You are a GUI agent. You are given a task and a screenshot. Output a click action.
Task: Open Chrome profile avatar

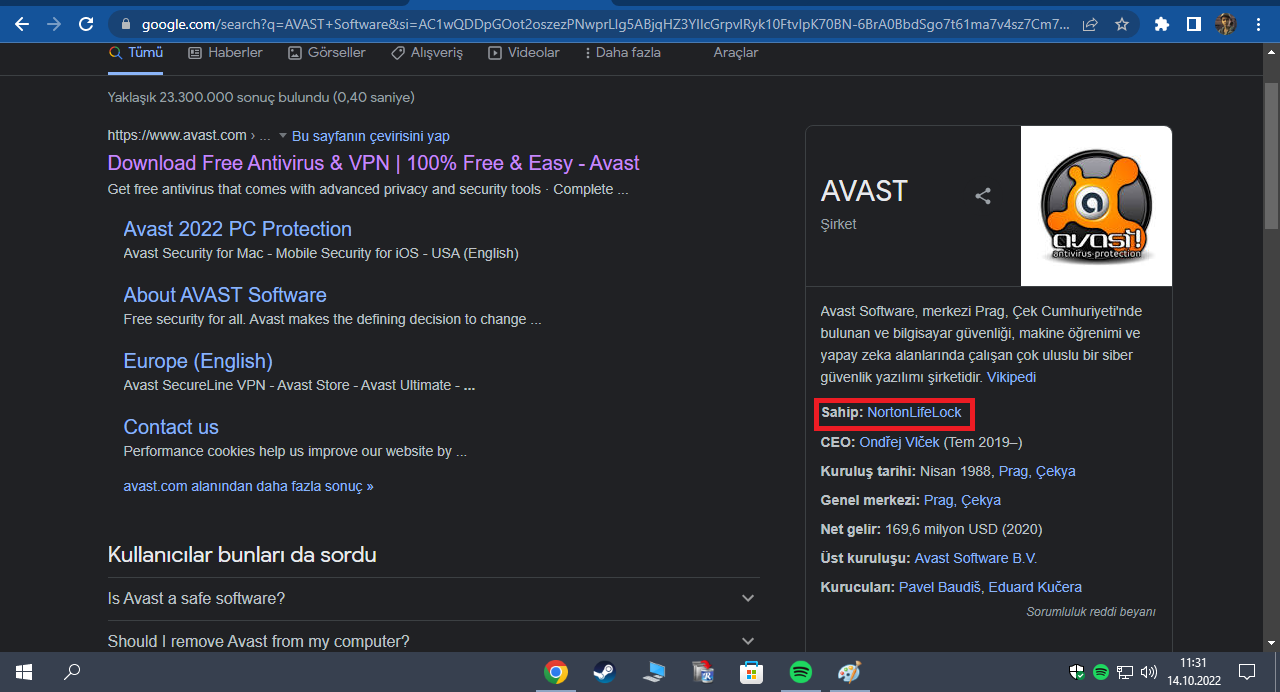coord(1225,23)
